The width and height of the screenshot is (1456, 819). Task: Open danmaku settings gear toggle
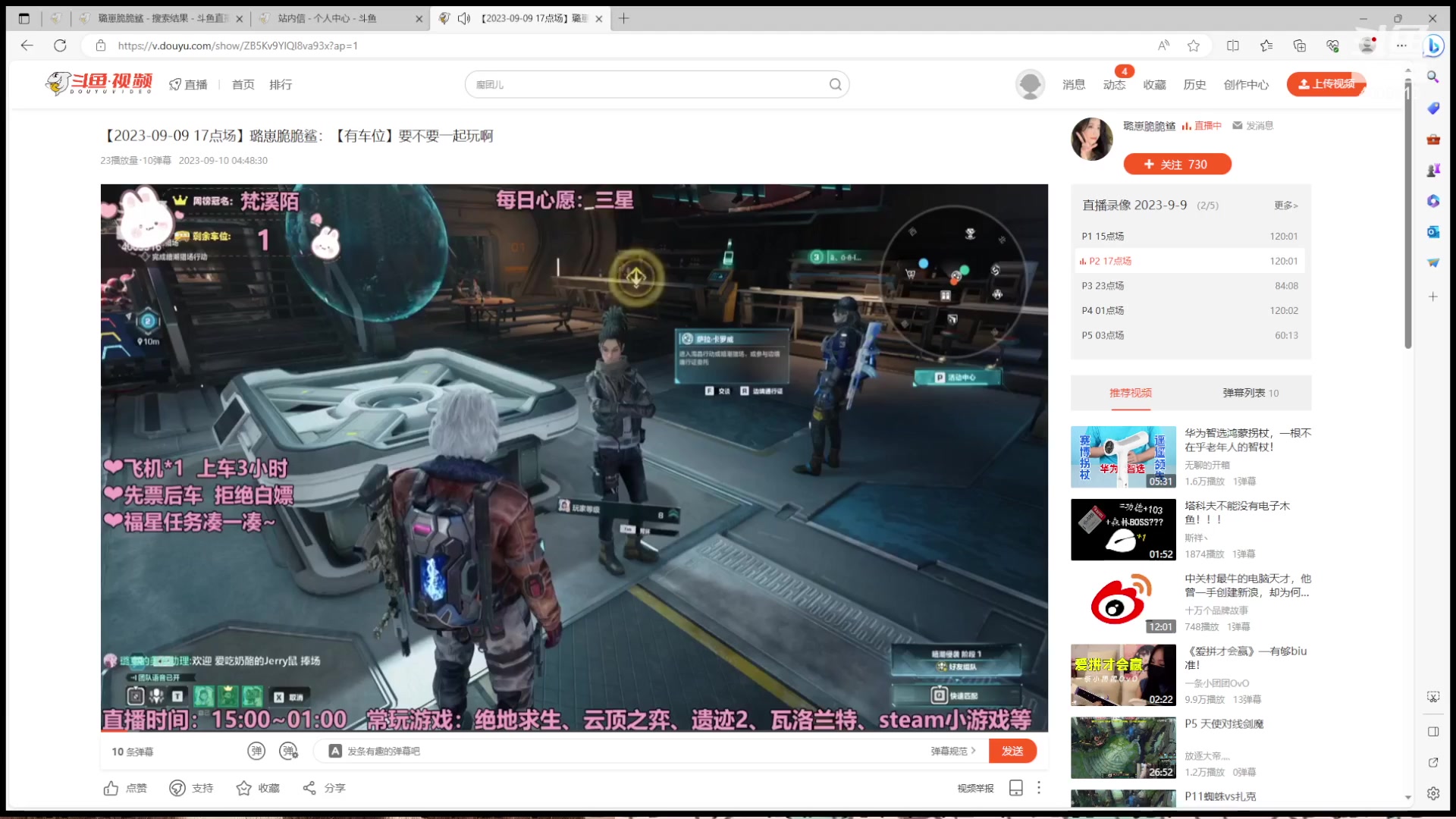tap(289, 751)
